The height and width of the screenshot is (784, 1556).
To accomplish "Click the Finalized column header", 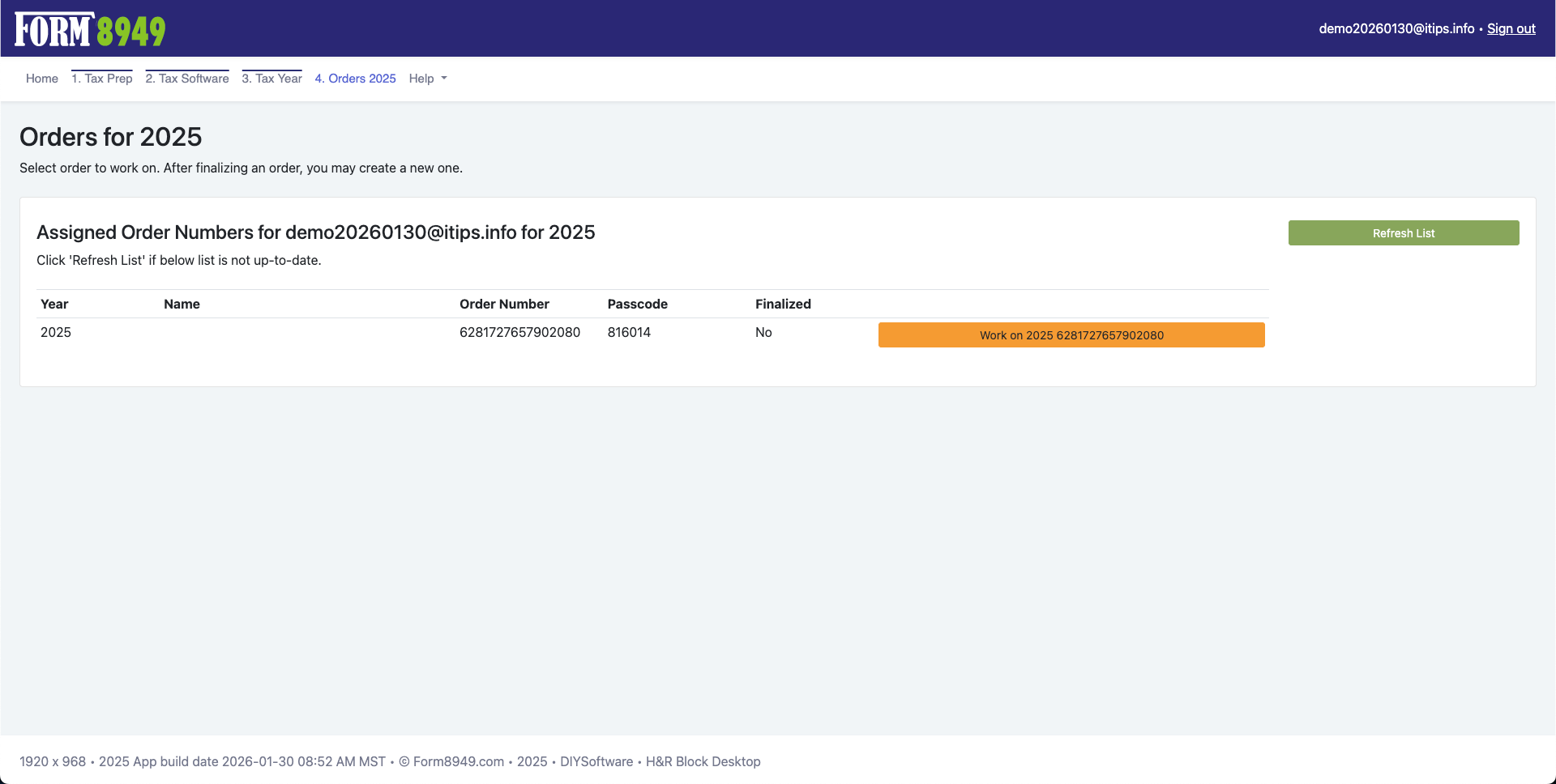I will [x=783, y=304].
